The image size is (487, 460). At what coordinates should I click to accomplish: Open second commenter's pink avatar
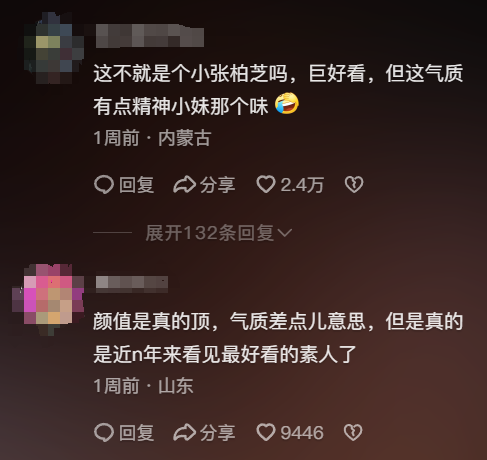pos(48,299)
